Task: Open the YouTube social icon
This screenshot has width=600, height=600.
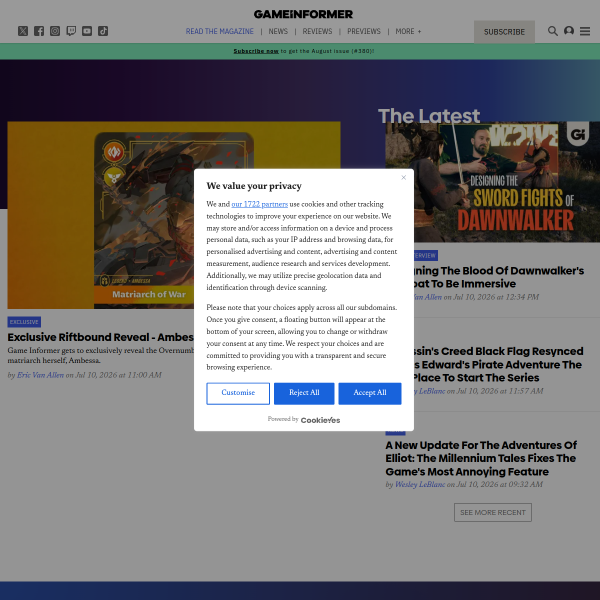Action: coord(87,31)
